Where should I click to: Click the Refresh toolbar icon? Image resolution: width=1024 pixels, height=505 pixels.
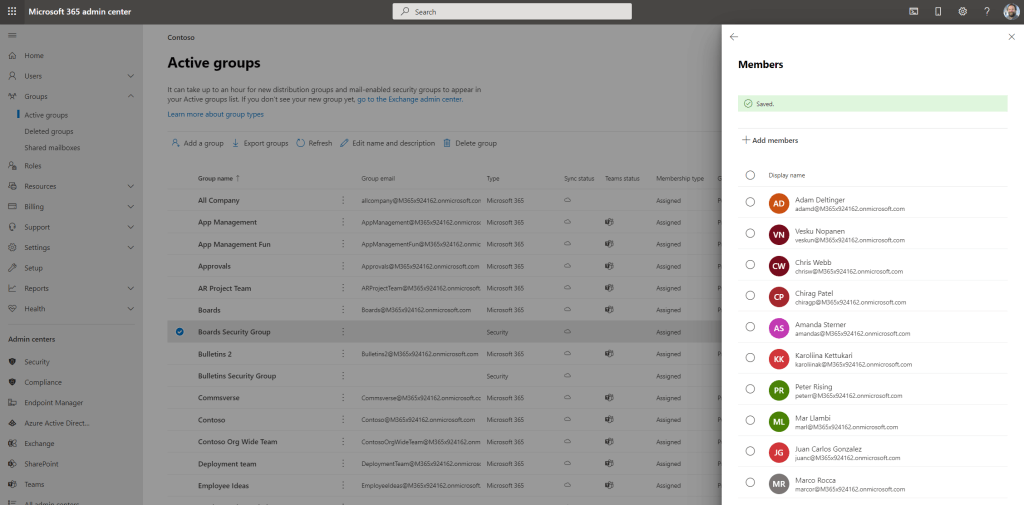pyautogui.click(x=301, y=143)
